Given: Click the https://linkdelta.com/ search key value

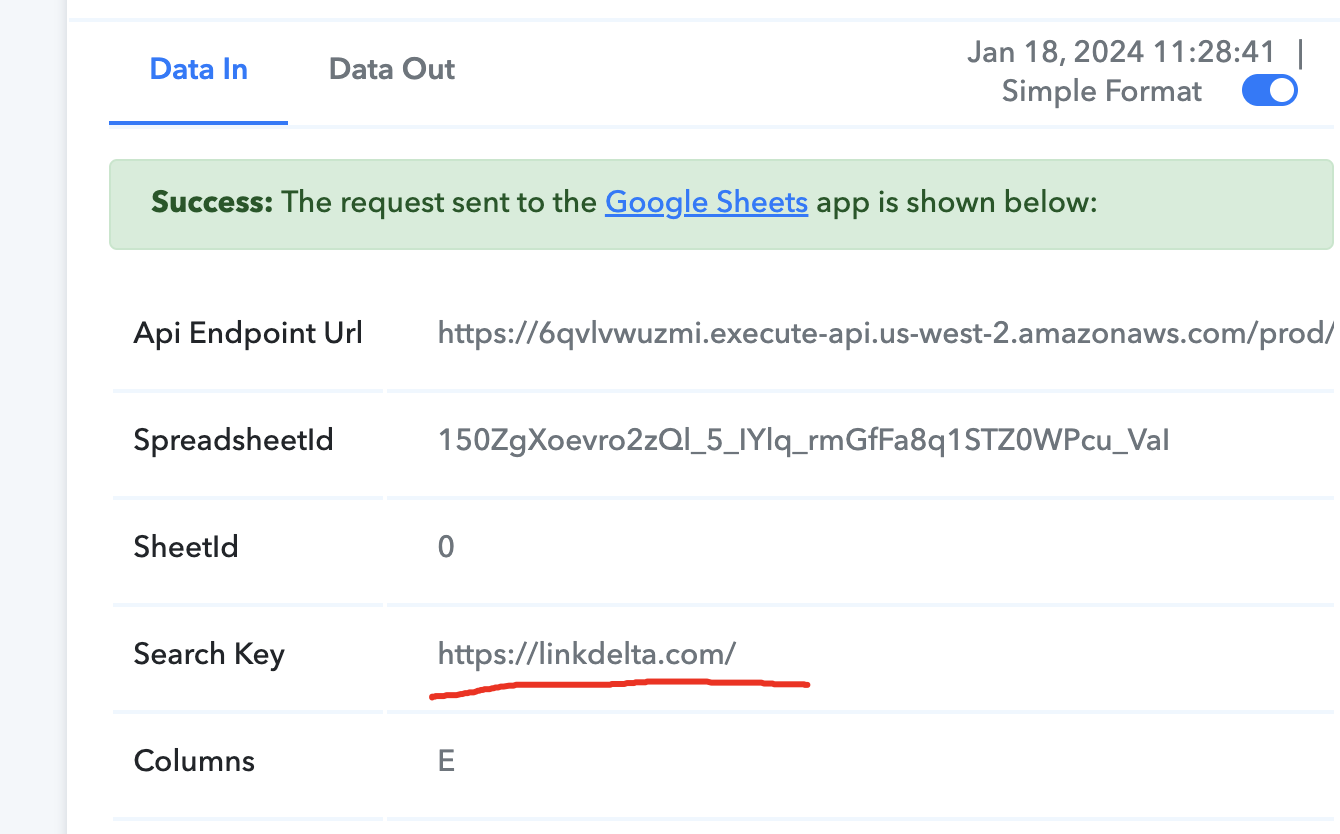Looking at the screenshot, I should (x=587, y=654).
